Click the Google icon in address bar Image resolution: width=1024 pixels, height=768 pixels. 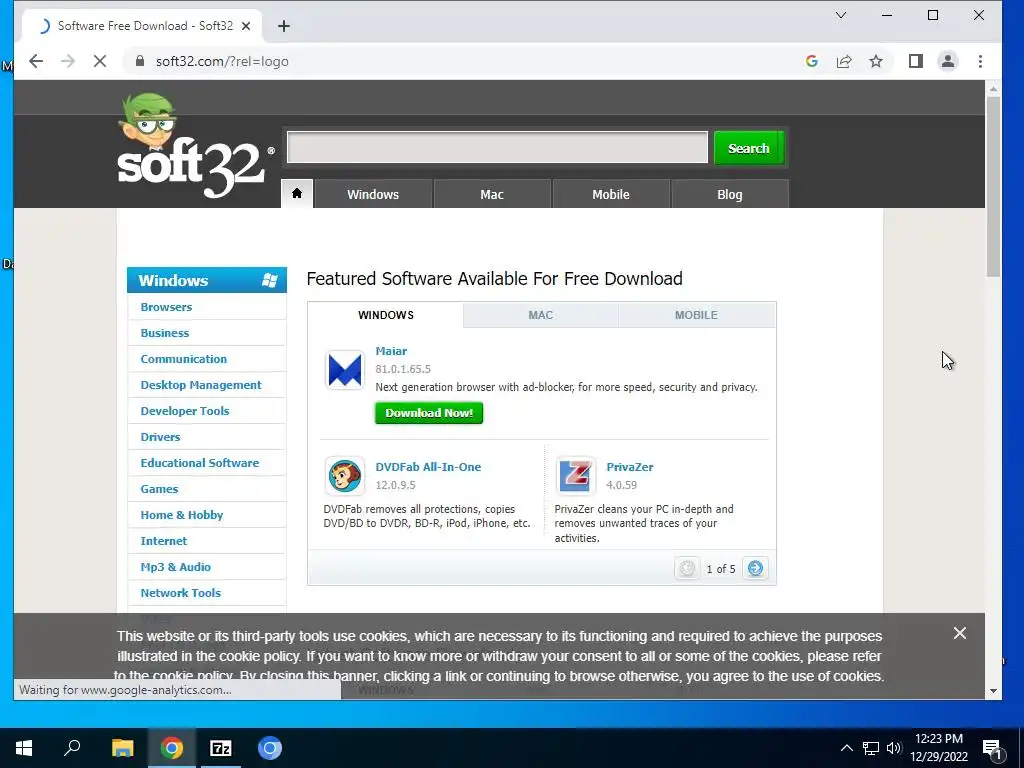[812, 61]
